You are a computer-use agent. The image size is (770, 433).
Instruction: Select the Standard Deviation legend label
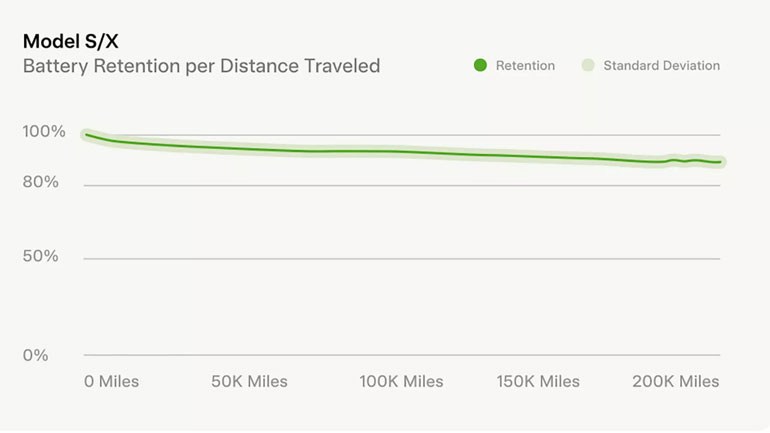pyautogui.click(x=661, y=66)
